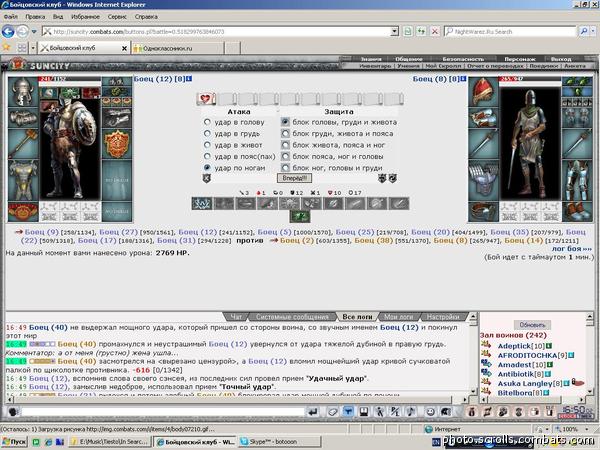Click the eraser clear chat icon
Screen dimensions: 600x450
coord(333,412)
